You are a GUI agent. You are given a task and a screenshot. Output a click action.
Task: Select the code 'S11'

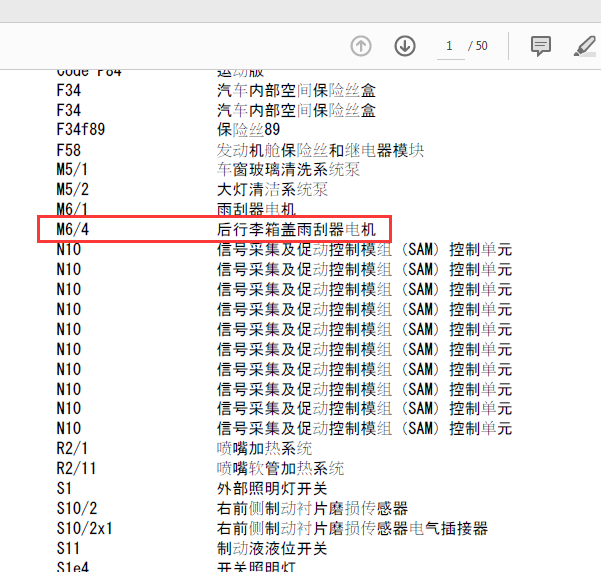[68, 548]
